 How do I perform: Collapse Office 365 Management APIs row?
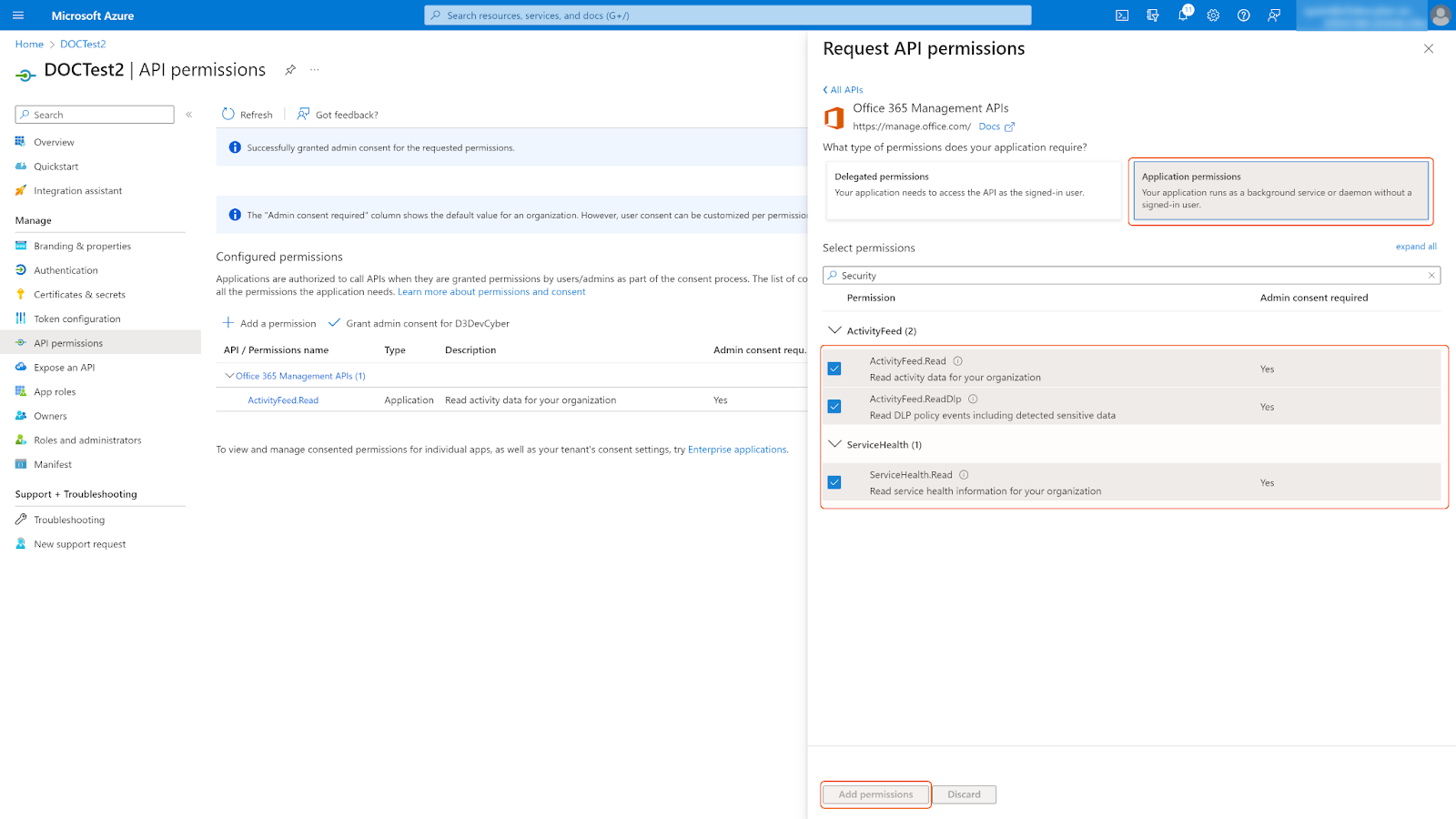coord(229,376)
